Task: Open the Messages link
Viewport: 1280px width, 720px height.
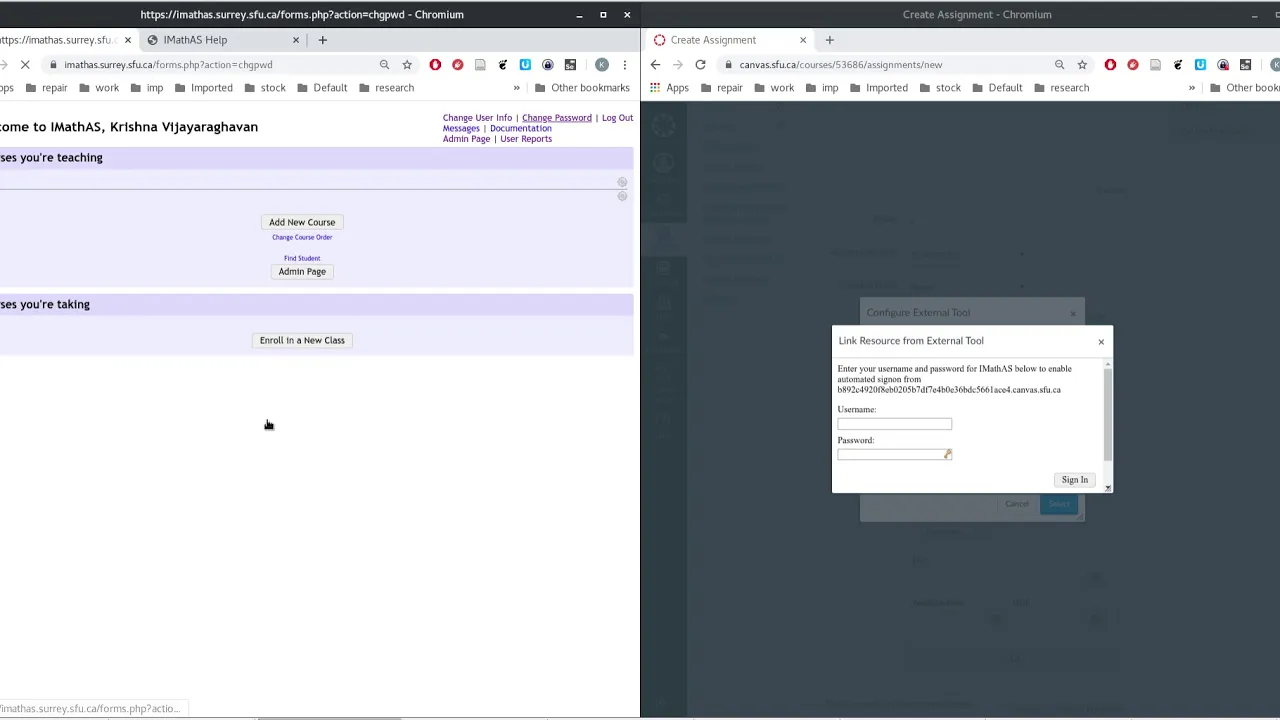Action: pos(461,128)
